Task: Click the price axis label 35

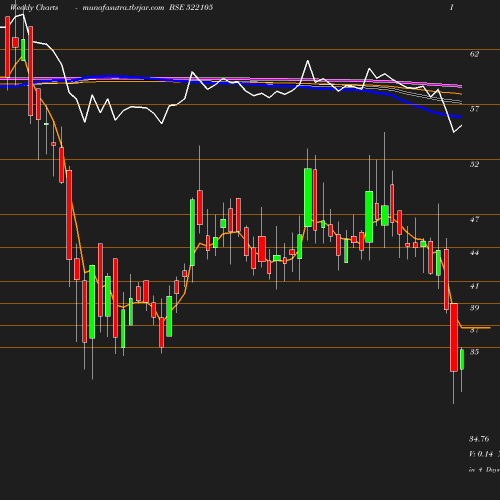Action: click(x=474, y=352)
